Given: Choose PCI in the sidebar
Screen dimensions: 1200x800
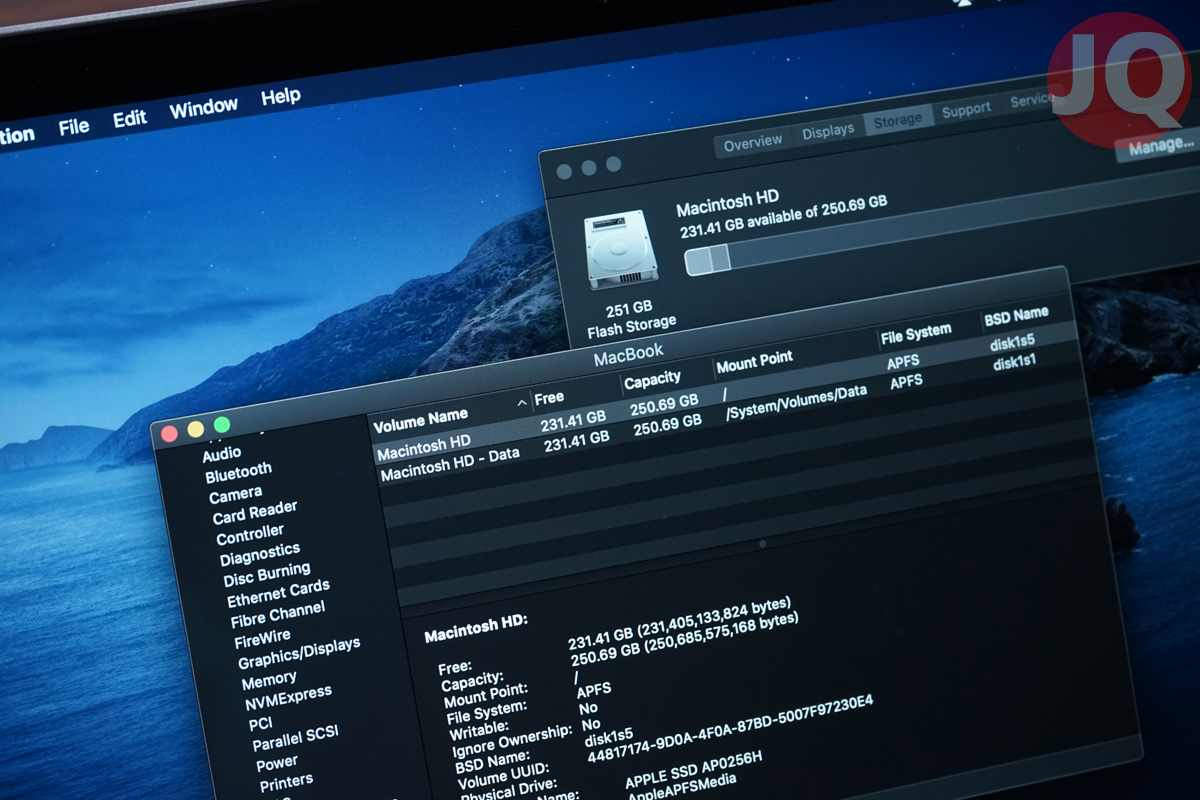Looking at the screenshot, I should [x=261, y=722].
